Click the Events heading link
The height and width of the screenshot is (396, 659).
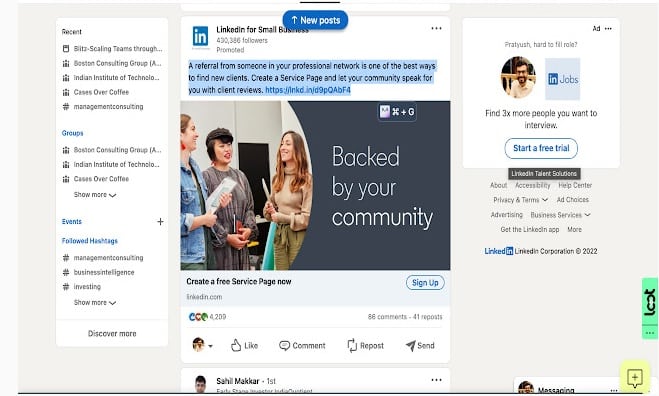(72, 222)
